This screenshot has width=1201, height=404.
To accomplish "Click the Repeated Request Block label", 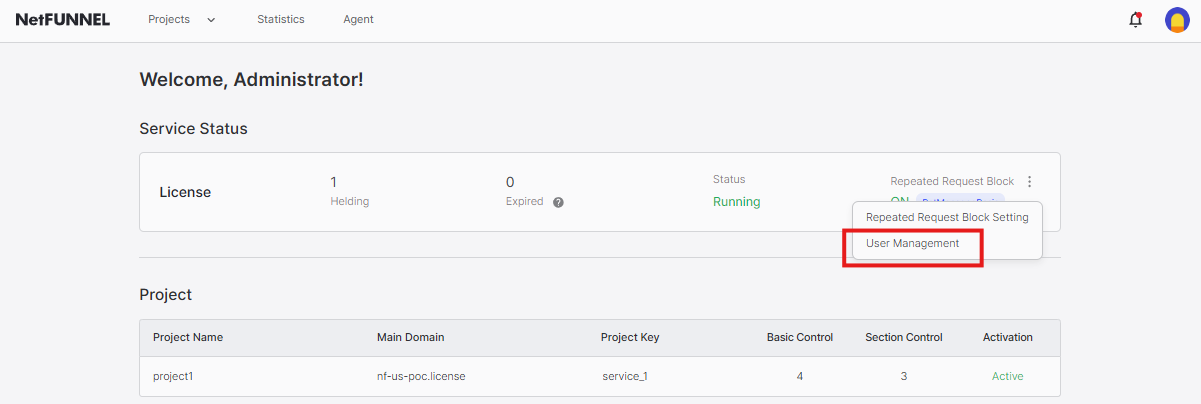I will tap(952, 181).
